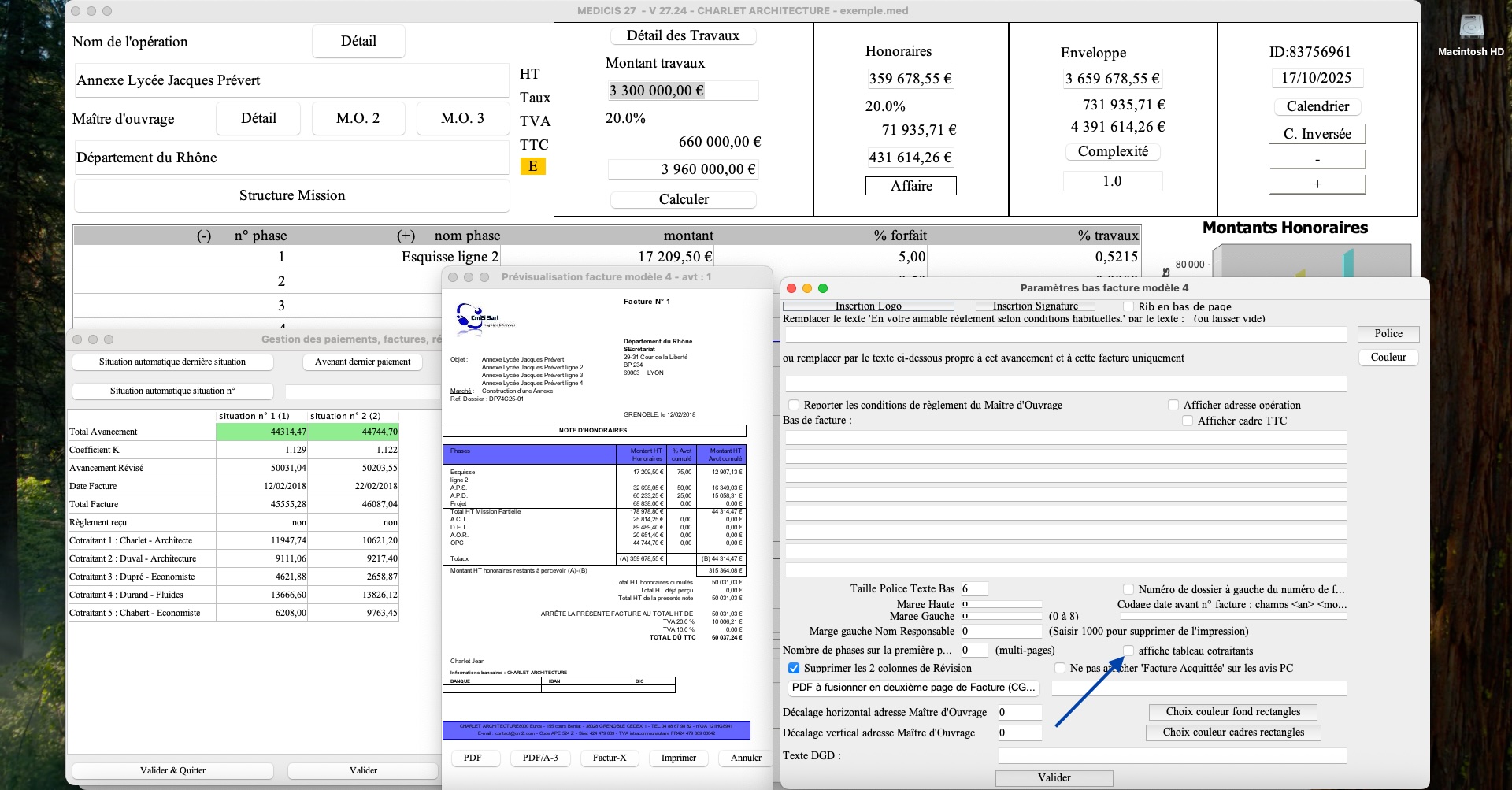1512x790 pixels.
Task: Click Situation automatique dernière situation
Action: (172, 362)
